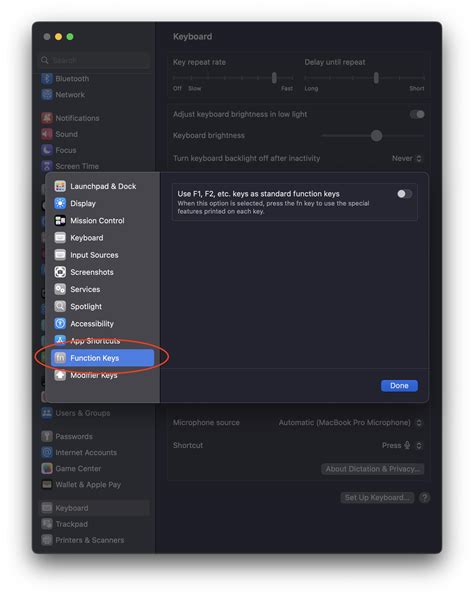474x596 pixels.
Task: Open the backlight inactivity Never dropdown
Action: click(x=407, y=158)
